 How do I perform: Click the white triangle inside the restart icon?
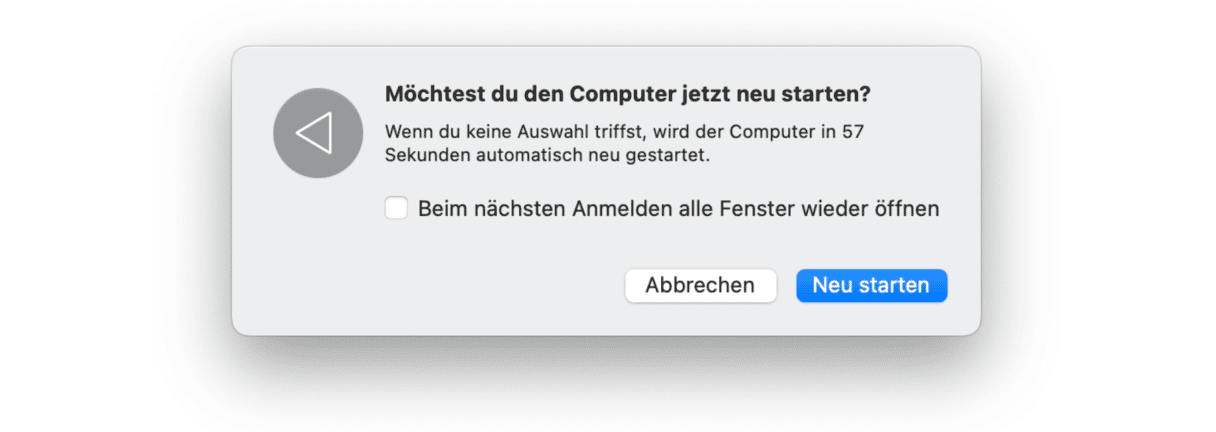click(x=315, y=133)
